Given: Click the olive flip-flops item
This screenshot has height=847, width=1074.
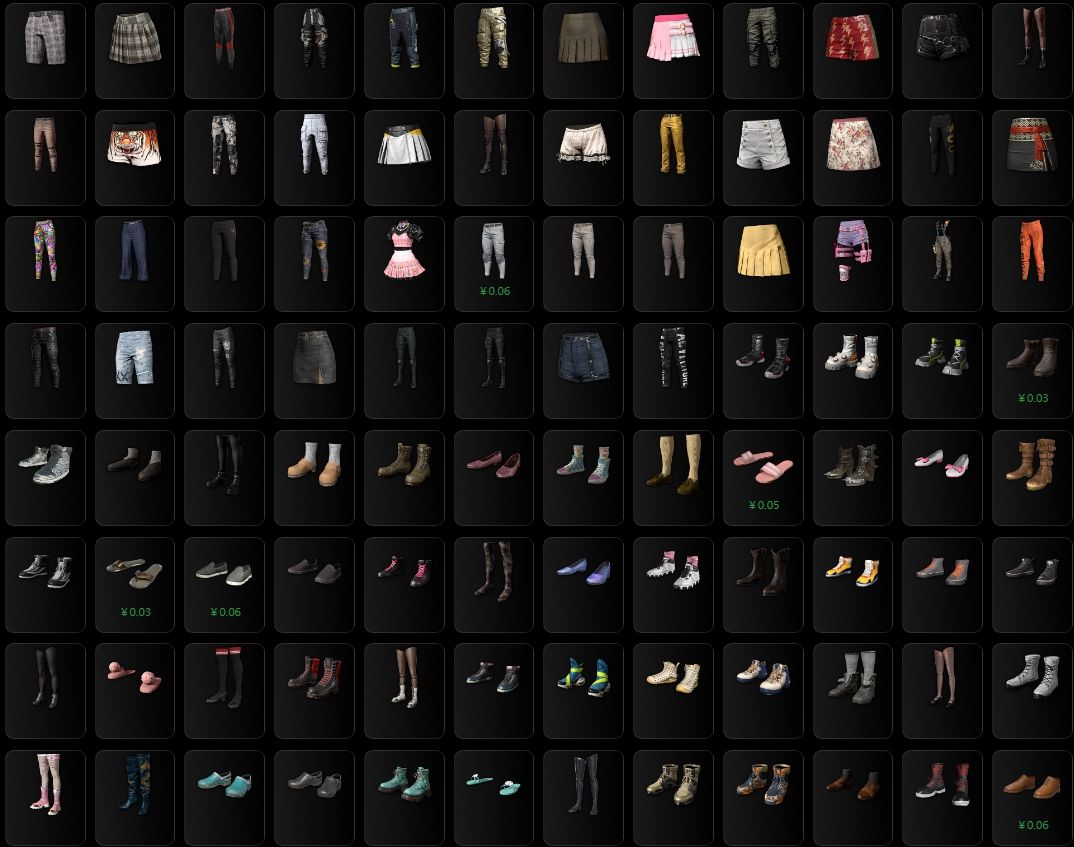Looking at the screenshot, I should point(134,574).
